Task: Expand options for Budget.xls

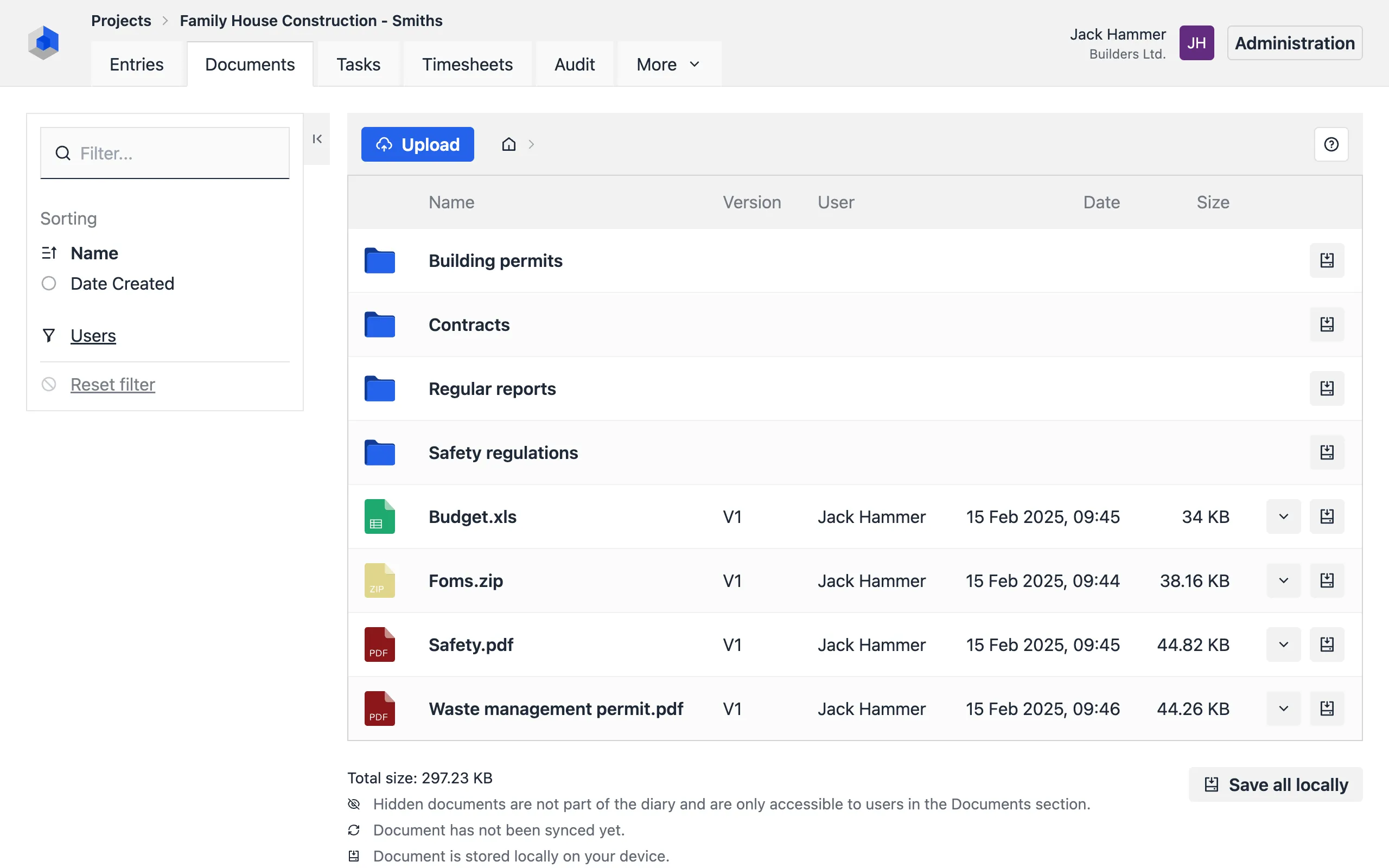Action: tap(1283, 516)
